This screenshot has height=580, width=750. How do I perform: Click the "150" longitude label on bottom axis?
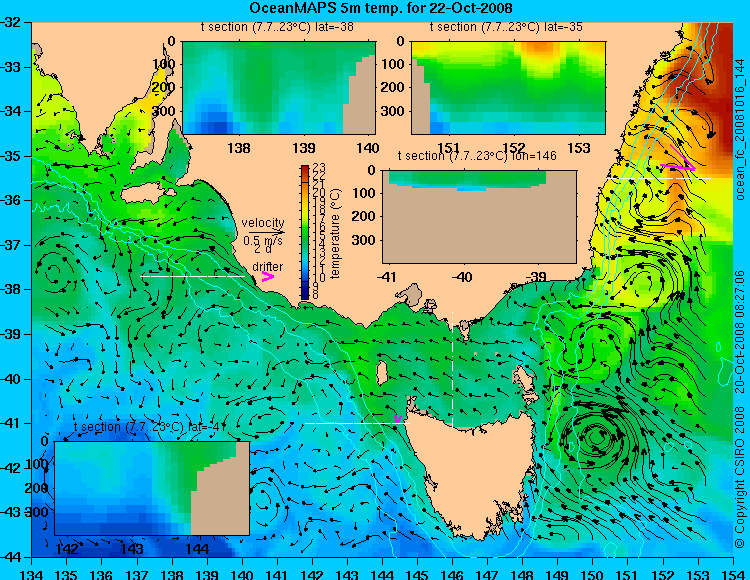[x=593, y=573]
